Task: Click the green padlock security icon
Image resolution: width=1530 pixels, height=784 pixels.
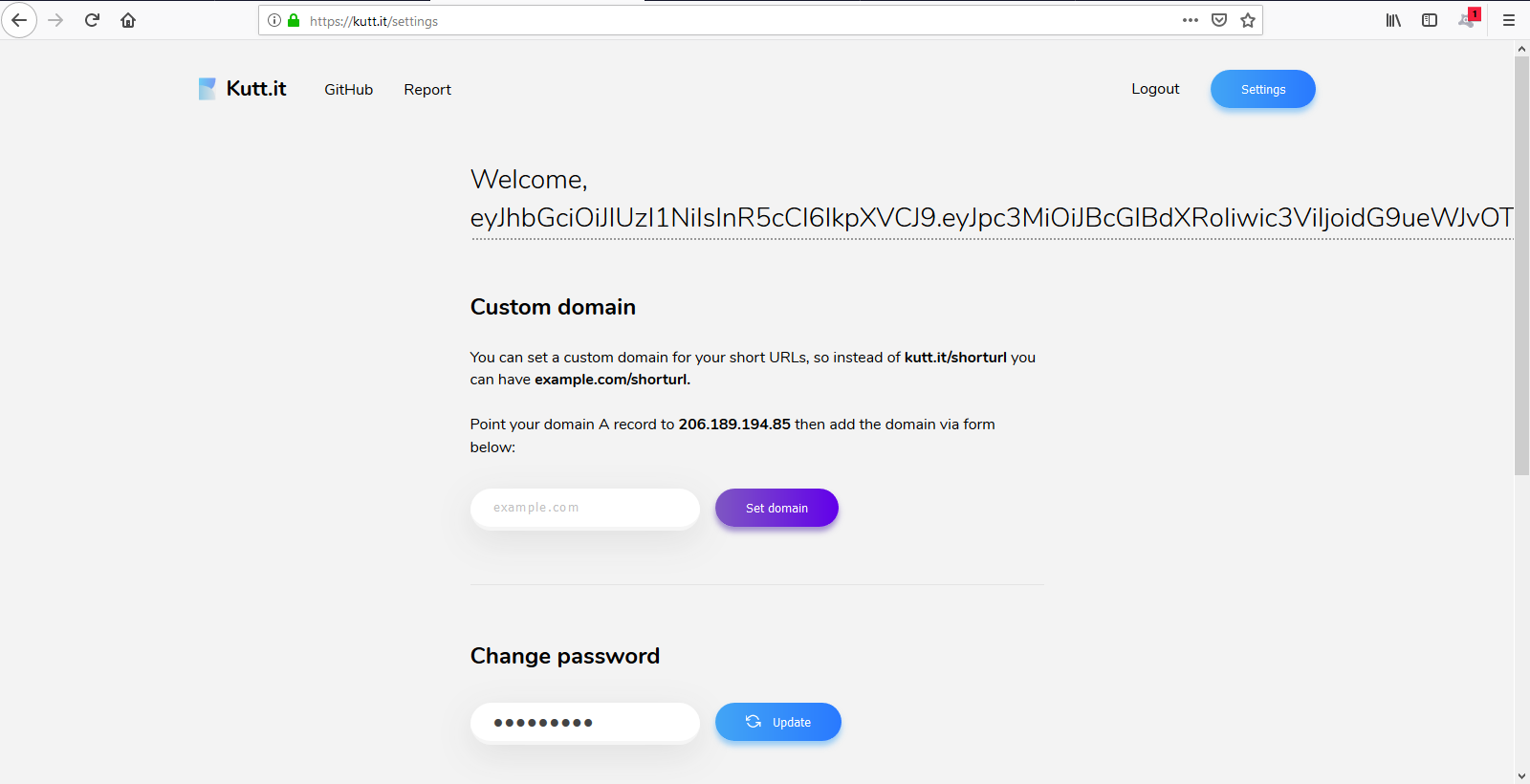Action: click(293, 19)
